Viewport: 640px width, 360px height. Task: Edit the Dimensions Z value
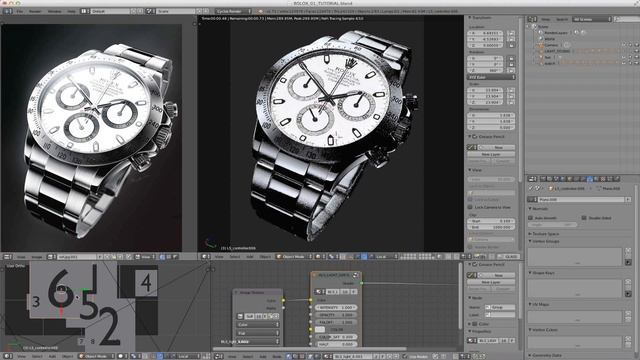click(x=491, y=128)
